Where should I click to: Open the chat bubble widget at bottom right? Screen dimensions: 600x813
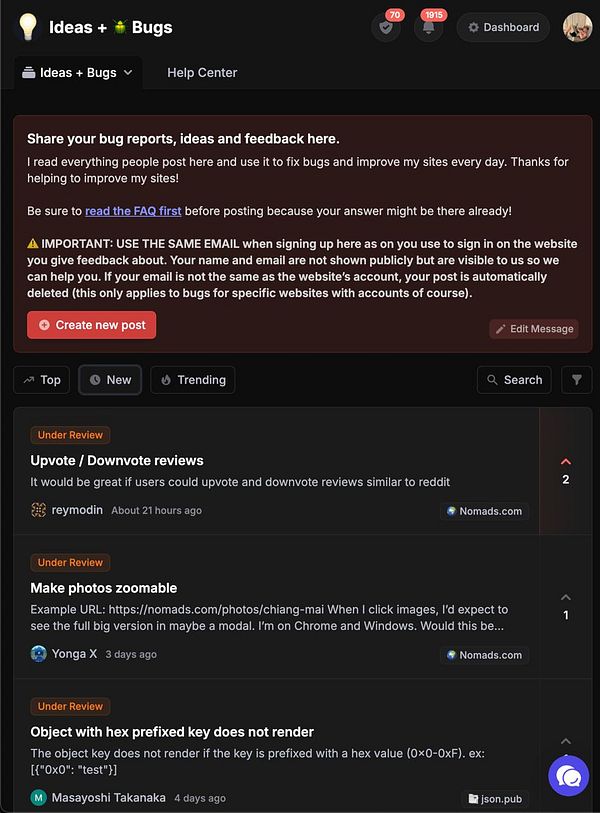(568, 776)
